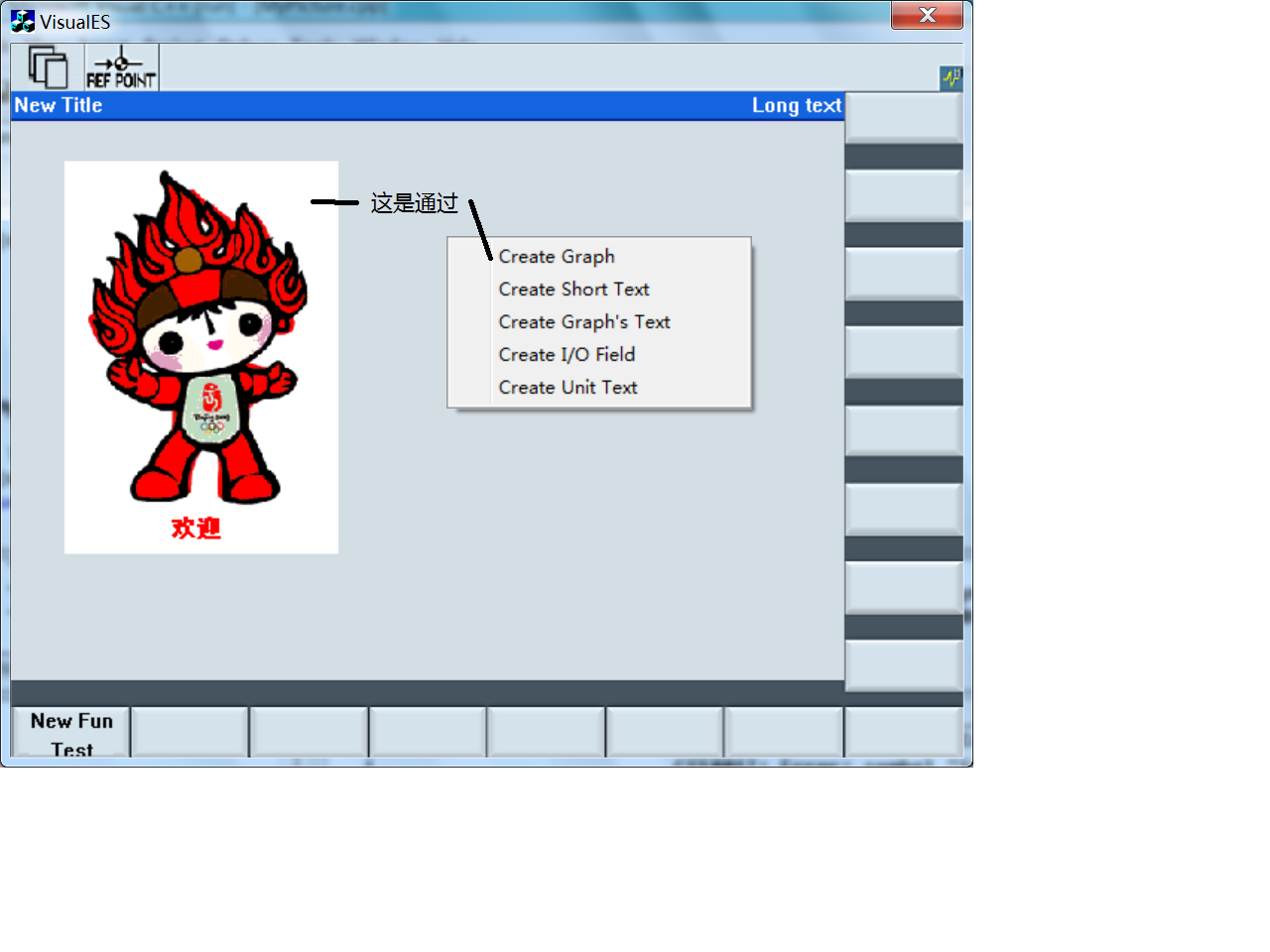Click the REF POINT toolbar icon
This screenshot has height=952, width=1270.
tap(121, 67)
